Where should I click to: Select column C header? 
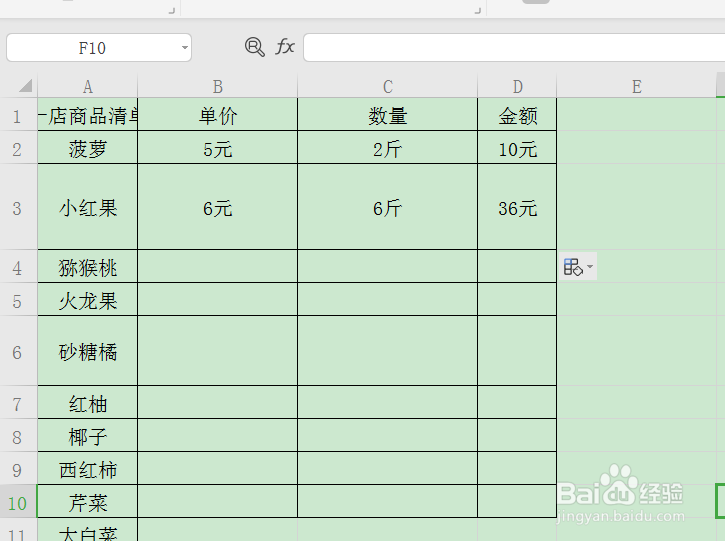point(387,86)
